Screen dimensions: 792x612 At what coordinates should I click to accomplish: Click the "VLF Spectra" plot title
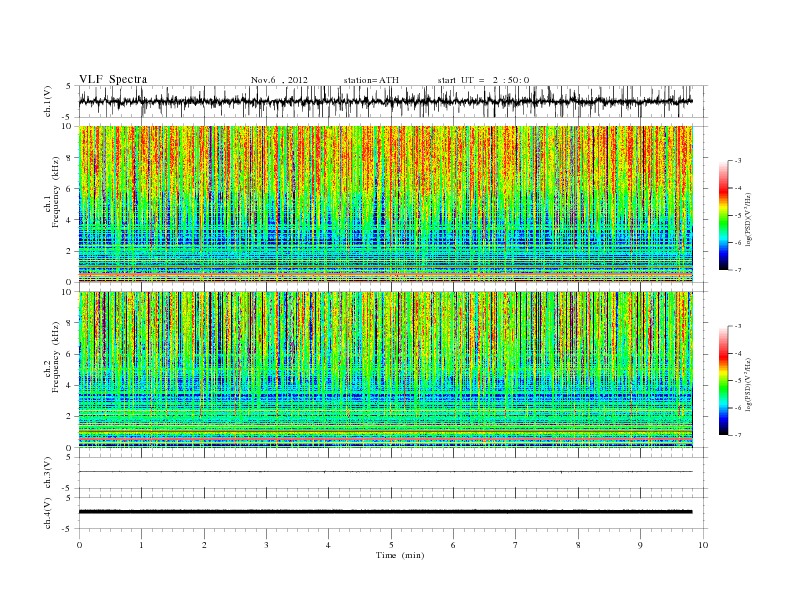(113, 79)
